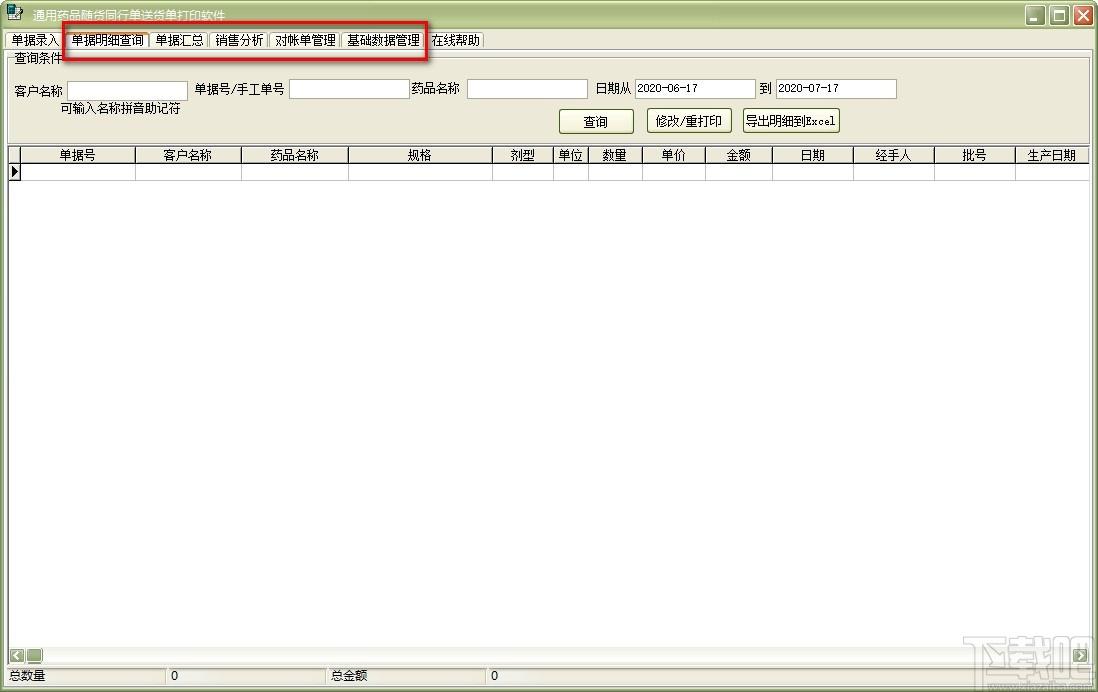
Task: Click the application icon in title bar
Action: point(14,13)
